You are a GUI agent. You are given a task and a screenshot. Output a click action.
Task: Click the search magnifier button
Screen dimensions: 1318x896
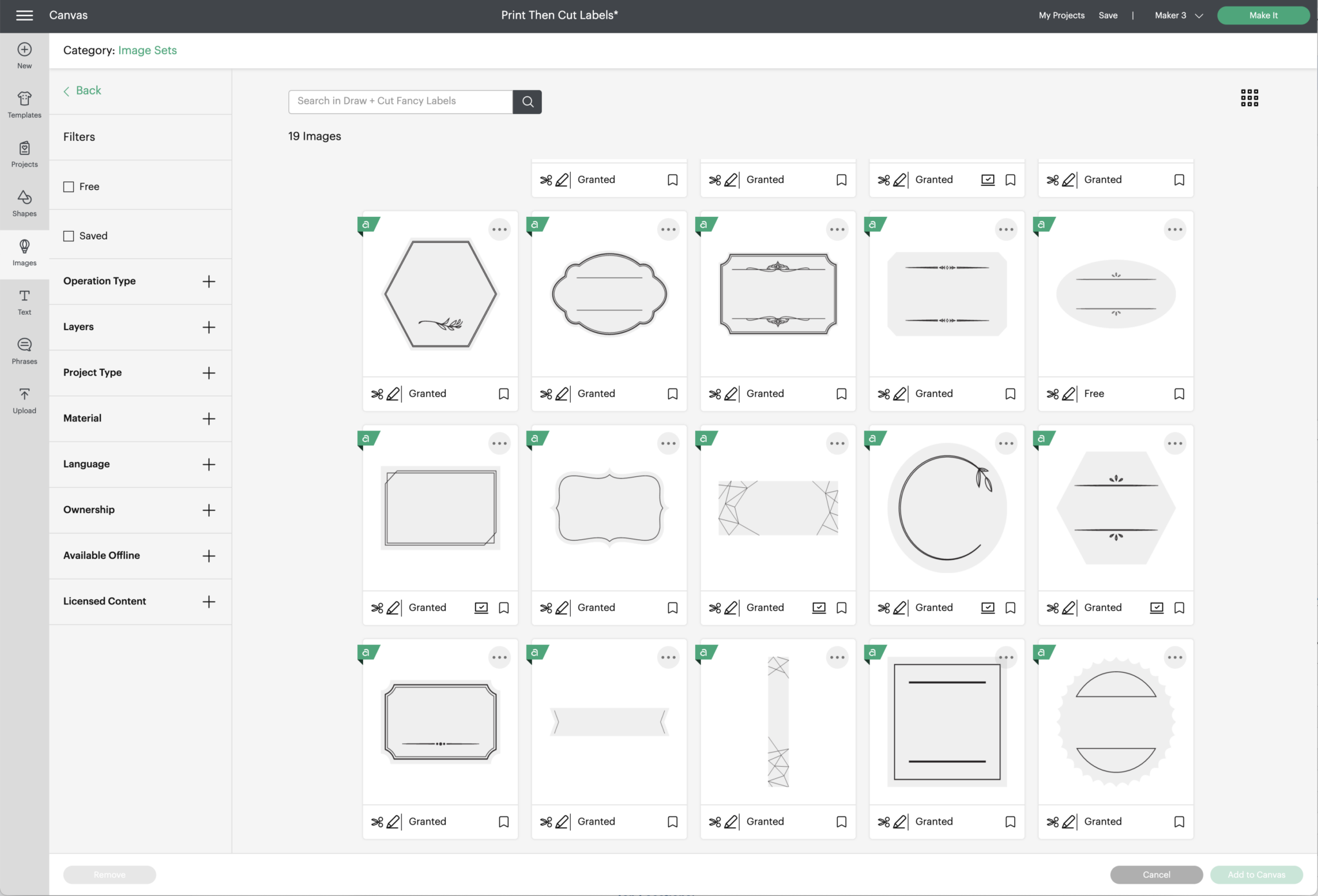pyautogui.click(x=527, y=102)
